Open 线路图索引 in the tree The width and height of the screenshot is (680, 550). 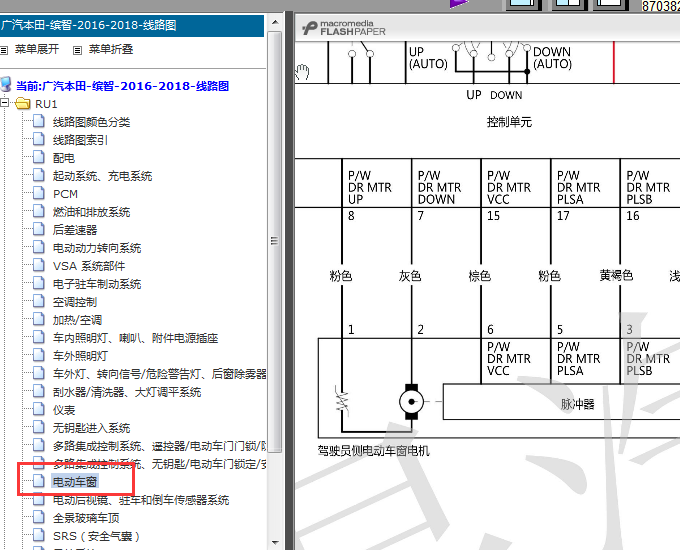pyautogui.click(x=80, y=140)
